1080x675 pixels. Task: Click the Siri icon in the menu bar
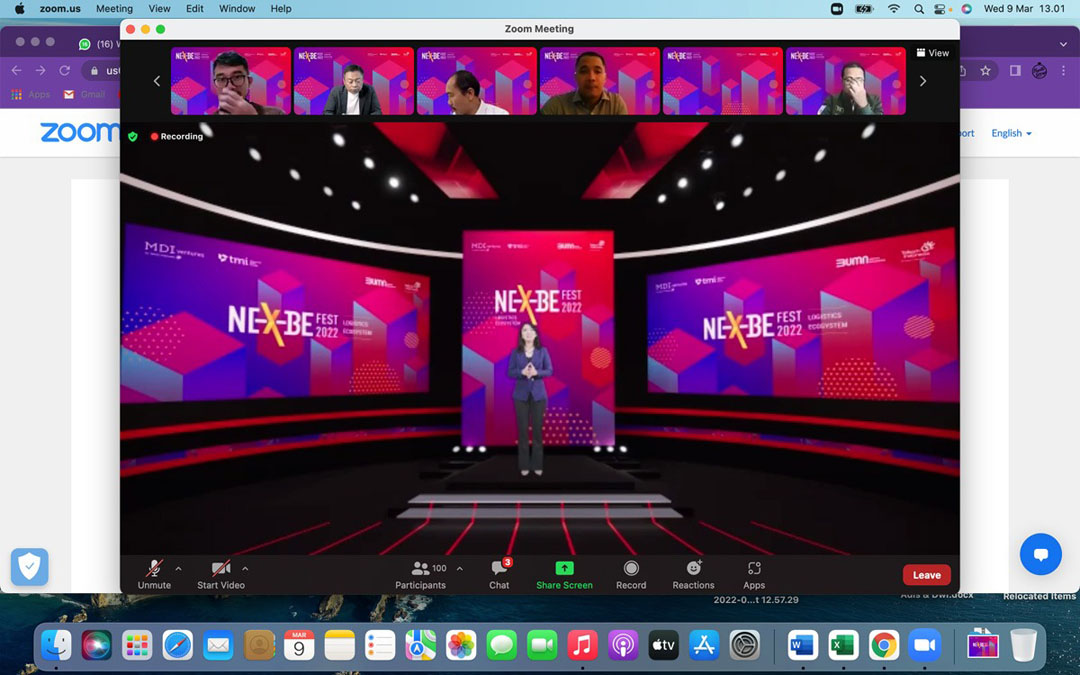coord(966,9)
